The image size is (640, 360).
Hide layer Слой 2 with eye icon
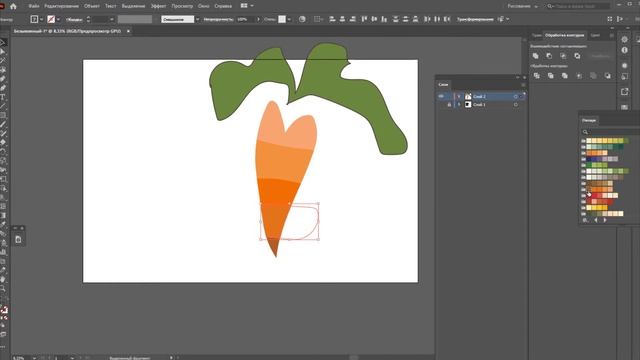[441, 96]
